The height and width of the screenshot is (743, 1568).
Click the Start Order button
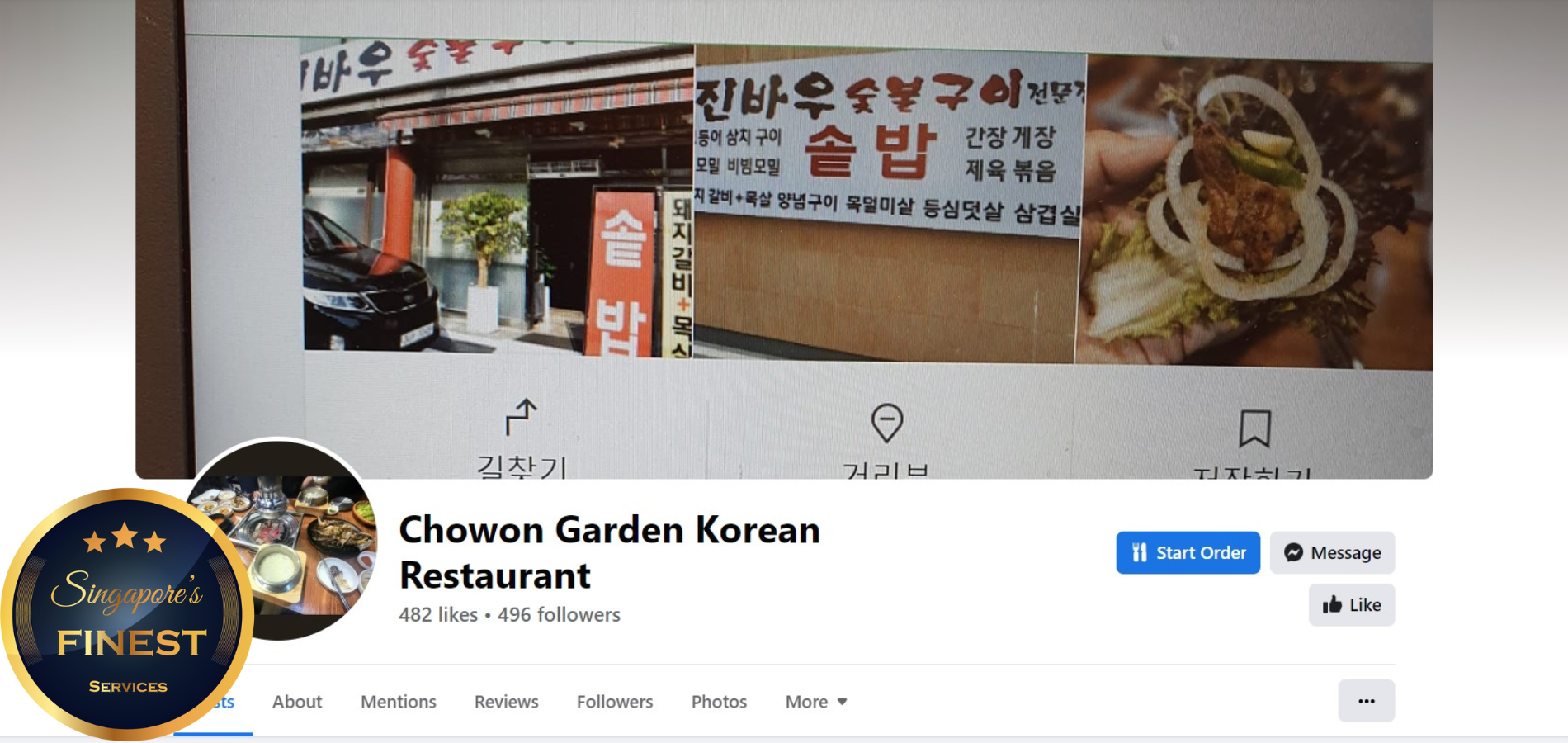1188,552
